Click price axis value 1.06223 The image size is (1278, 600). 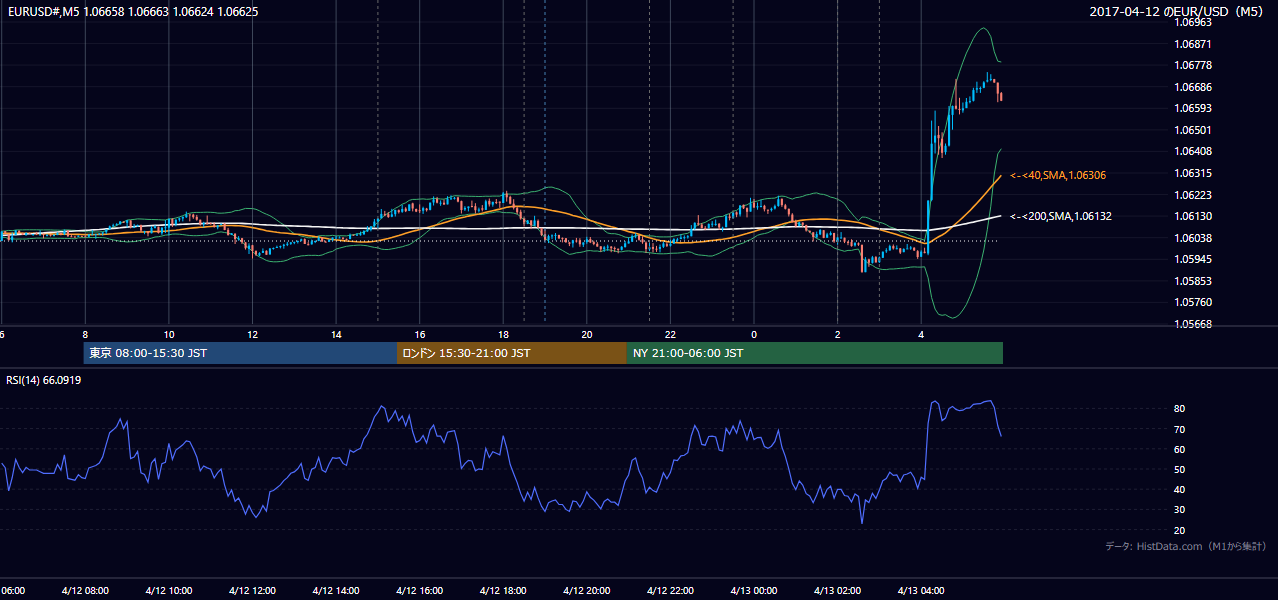[x=1192, y=195]
